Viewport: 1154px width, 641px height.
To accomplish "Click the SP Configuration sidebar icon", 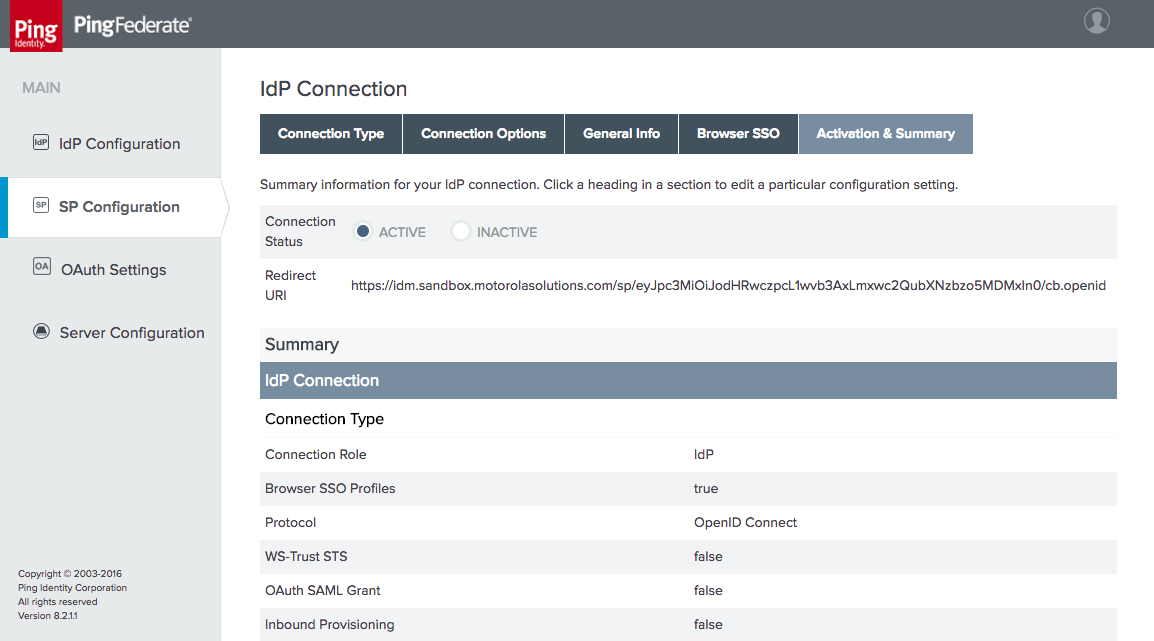I will 41,205.
